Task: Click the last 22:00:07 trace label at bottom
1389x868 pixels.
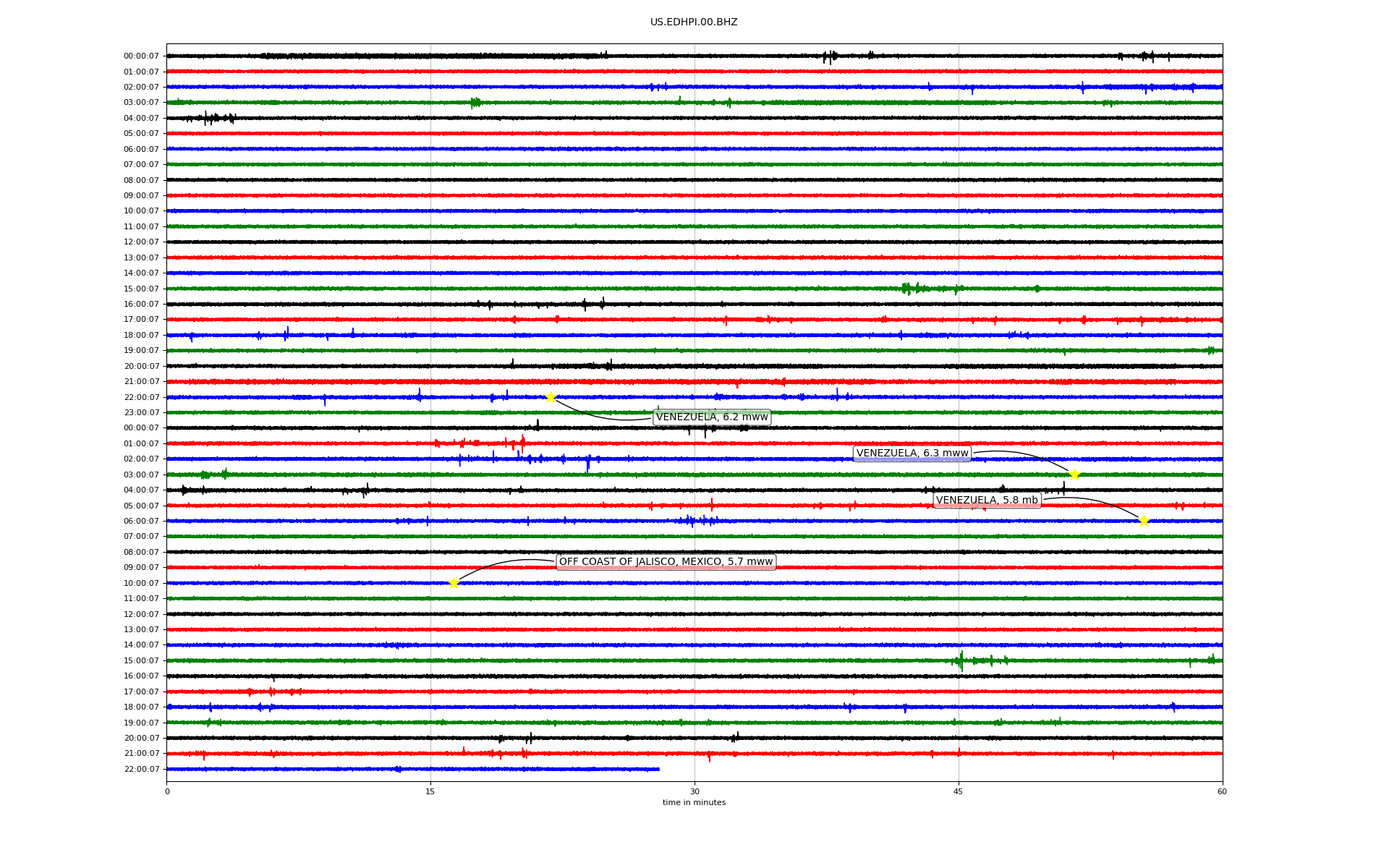Action: (141, 770)
